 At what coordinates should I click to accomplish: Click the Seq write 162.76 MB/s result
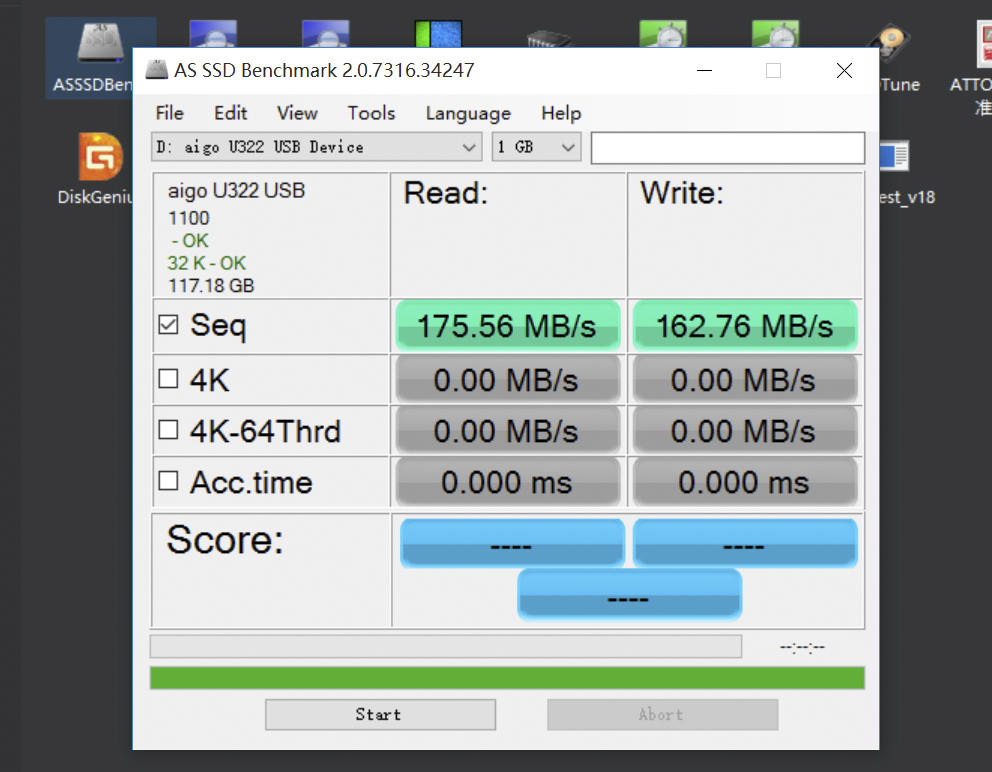click(x=745, y=326)
